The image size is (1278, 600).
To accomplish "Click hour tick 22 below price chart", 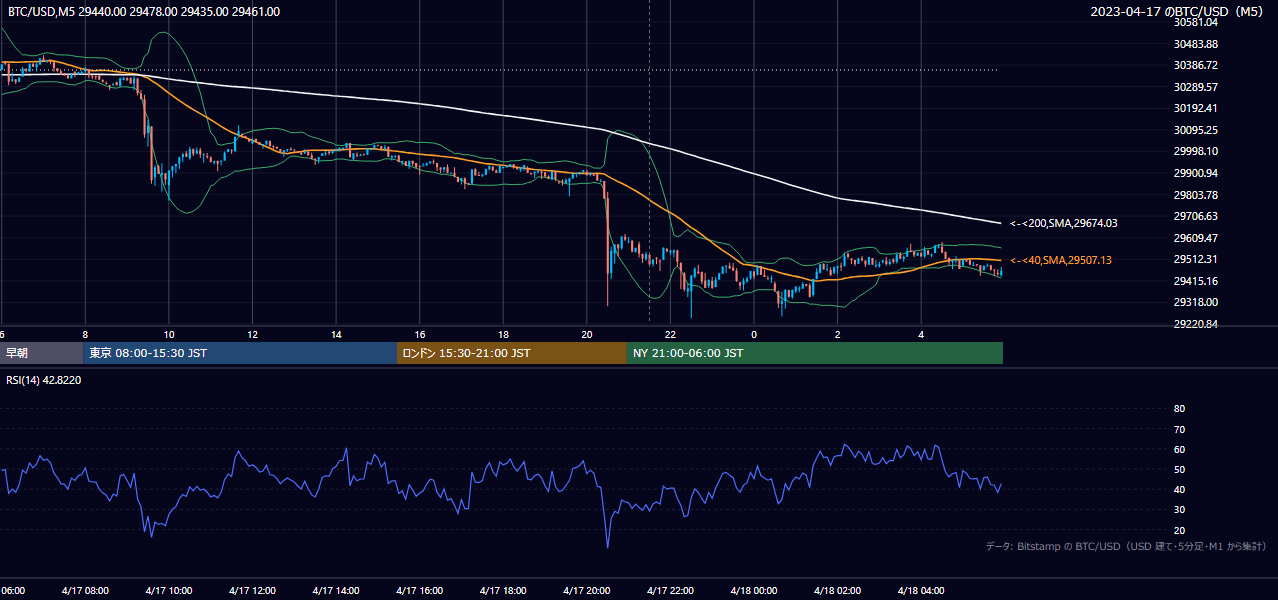I will click(x=670, y=334).
